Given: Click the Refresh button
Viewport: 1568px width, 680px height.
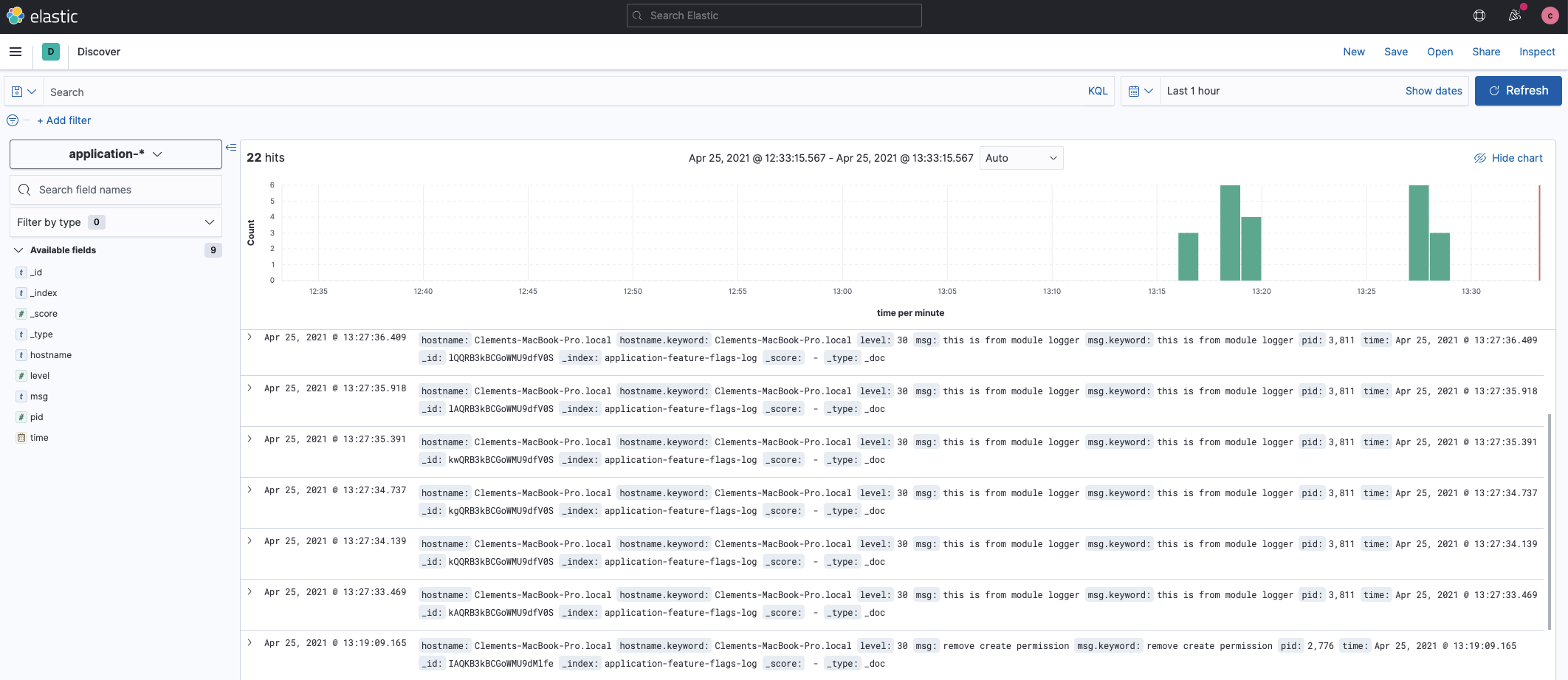Looking at the screenshot, I should [1519, 91].
